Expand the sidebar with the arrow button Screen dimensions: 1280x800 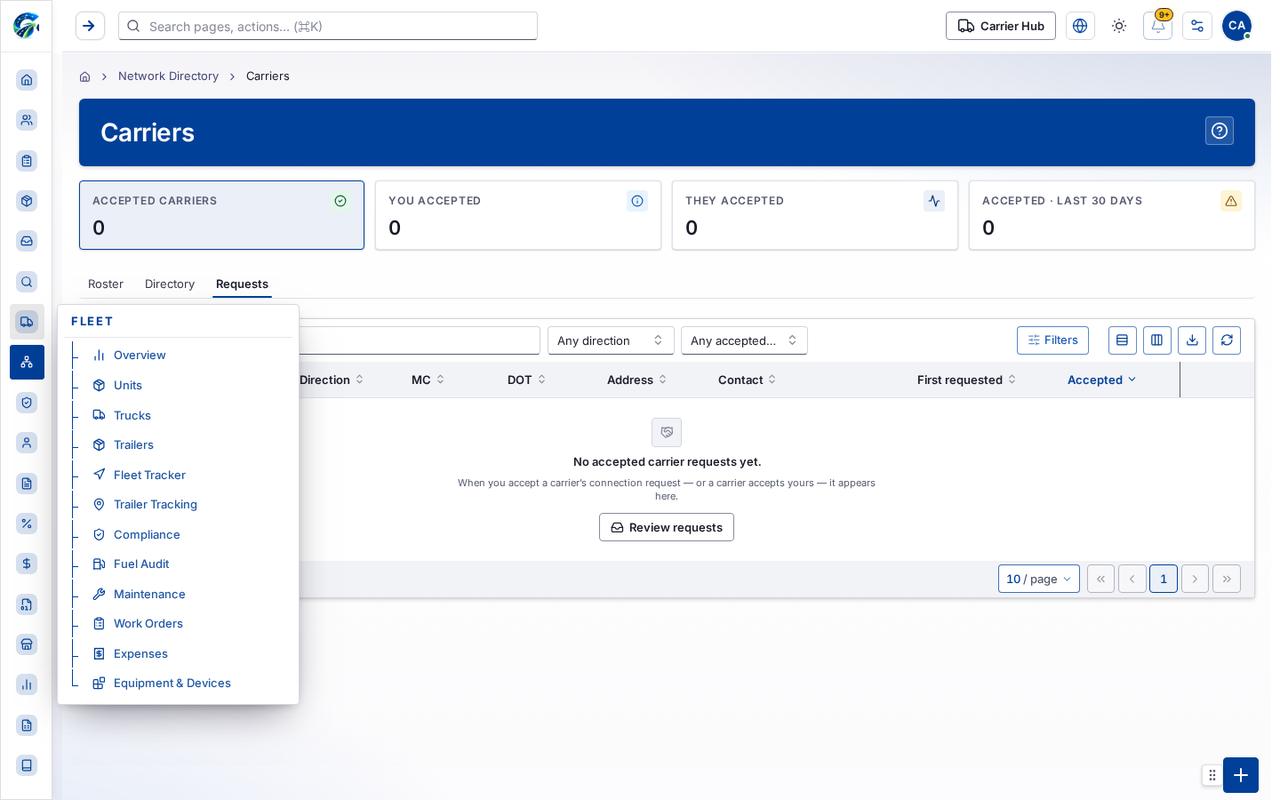pos(90,26)
